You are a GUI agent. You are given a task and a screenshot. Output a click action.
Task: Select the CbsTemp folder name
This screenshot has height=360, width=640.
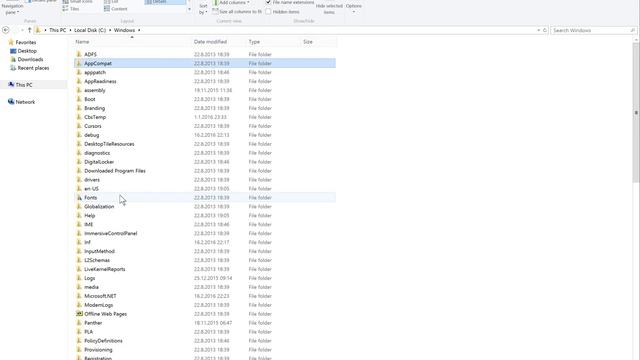[95, 117]
